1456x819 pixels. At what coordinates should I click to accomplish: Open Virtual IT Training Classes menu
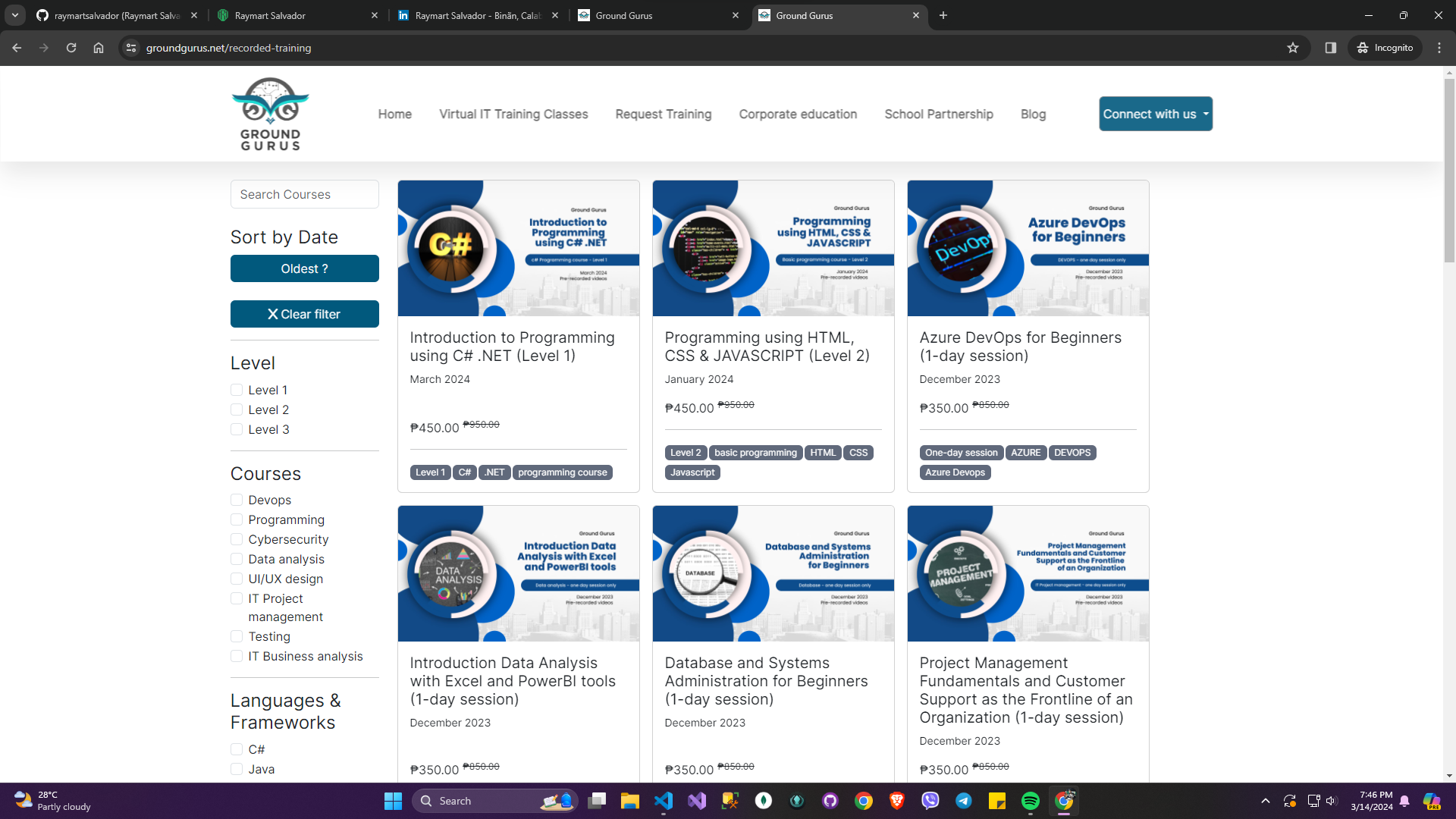(x=513, y=114)
